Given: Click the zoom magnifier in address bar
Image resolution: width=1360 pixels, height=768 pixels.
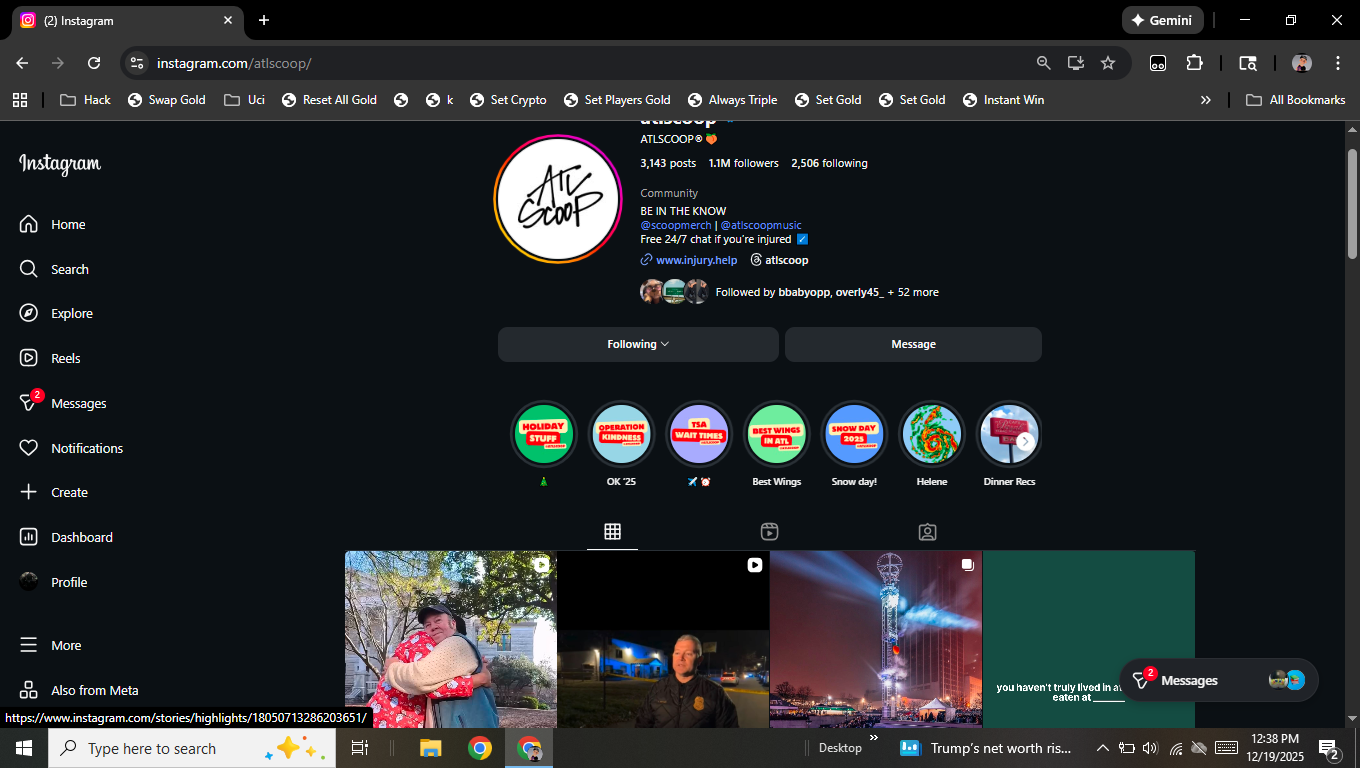Looking at the screenshot, I should [x=1043, y=63].
